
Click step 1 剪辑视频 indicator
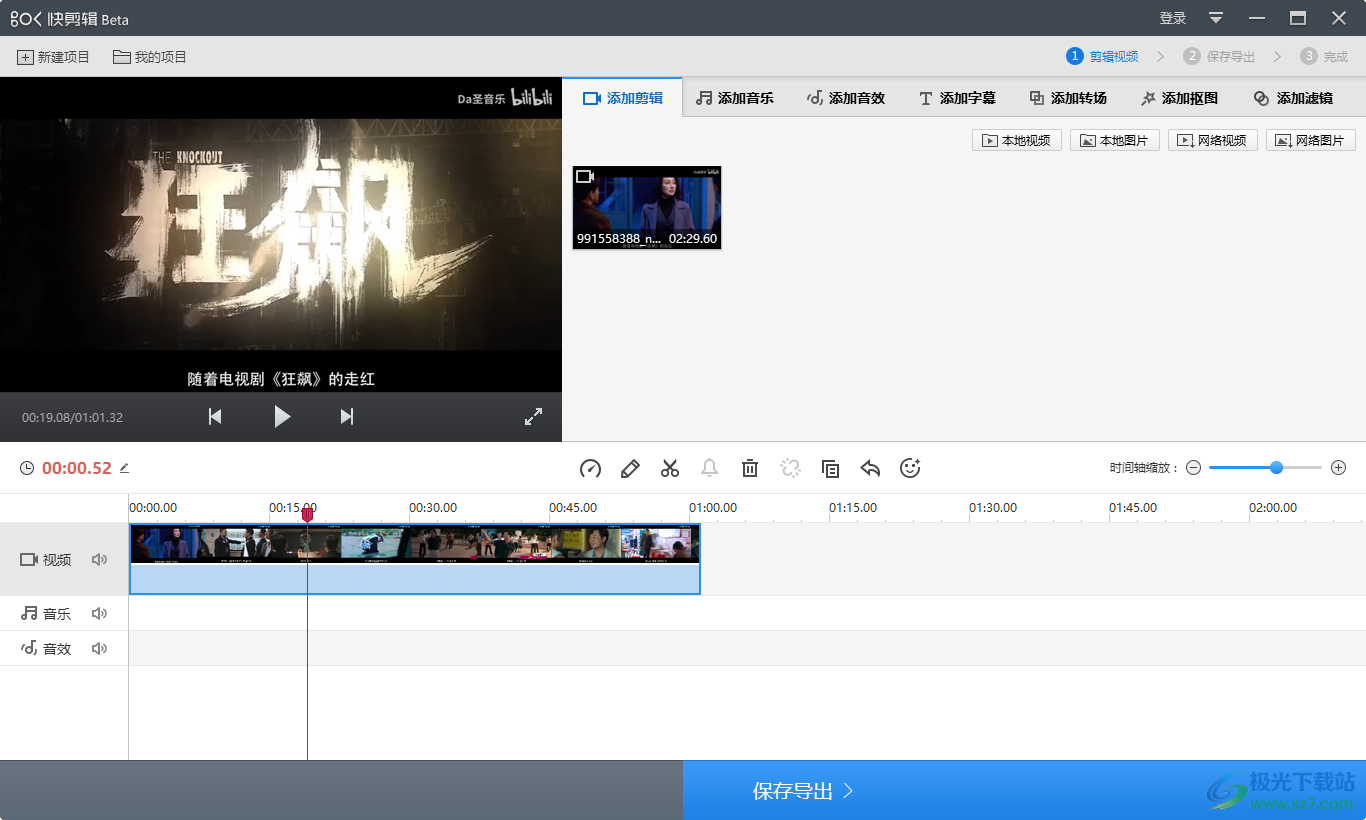[x=1102, y=57]
